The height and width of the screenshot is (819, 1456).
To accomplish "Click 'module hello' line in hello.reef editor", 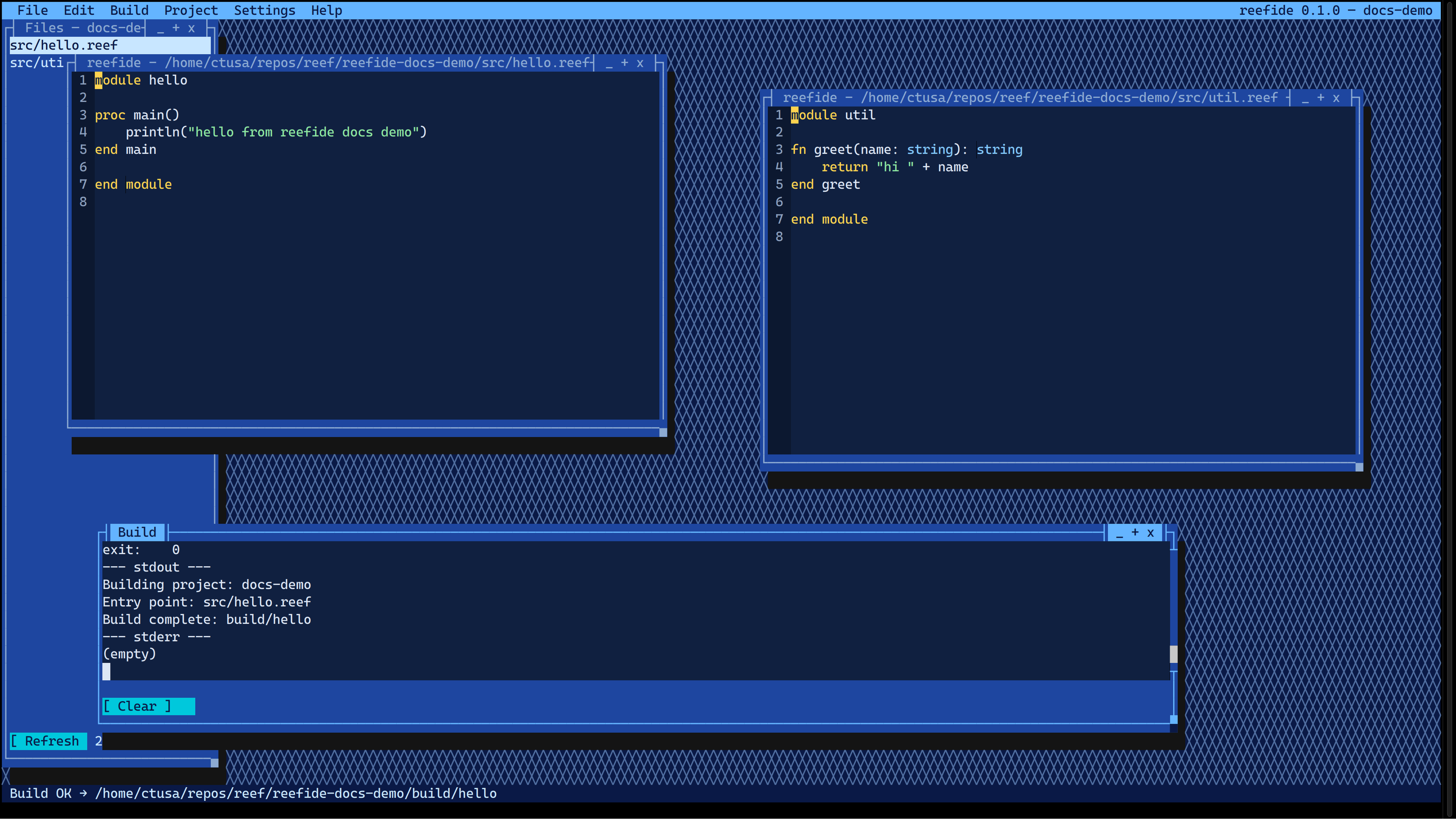I will tap(141, 80).
